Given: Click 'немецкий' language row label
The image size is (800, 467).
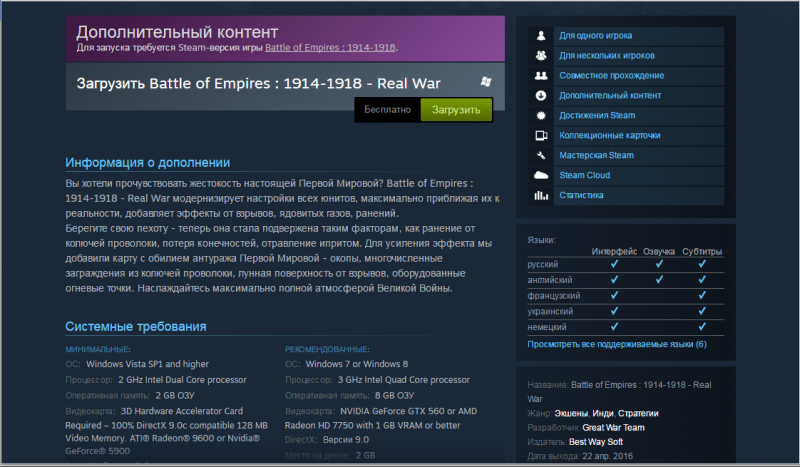Looking at the screenshot, I should click(x=547, y=327).
